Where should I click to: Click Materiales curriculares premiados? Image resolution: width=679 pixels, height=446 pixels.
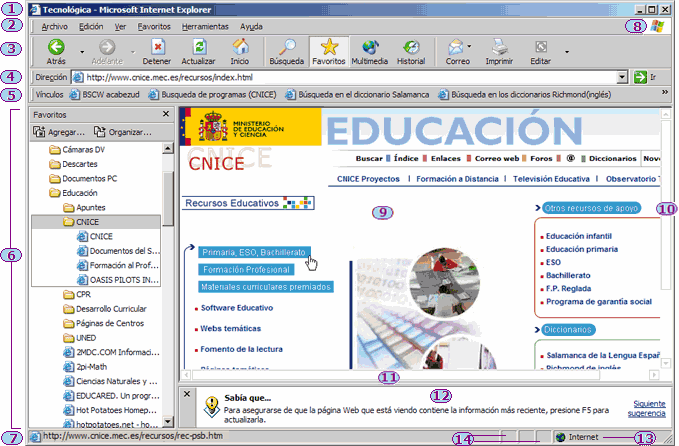[266, 287]
